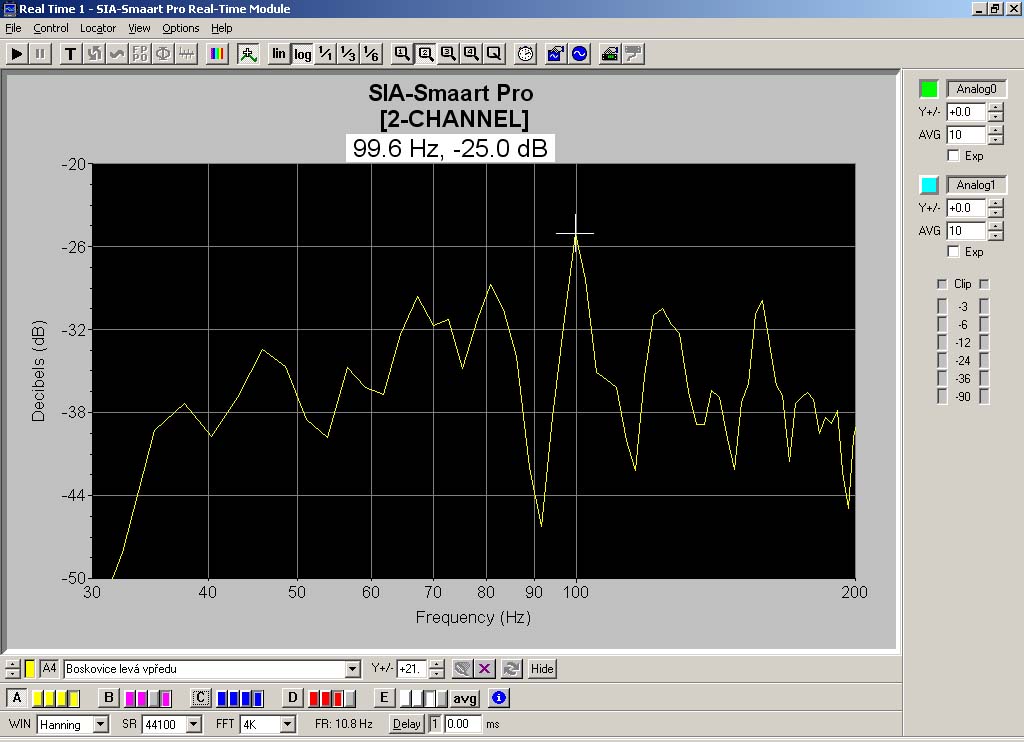Viewport: 1024px width, 742px height.
Task: Select reference bank E button
Action: pyautogui.click(x=384, y=698)
